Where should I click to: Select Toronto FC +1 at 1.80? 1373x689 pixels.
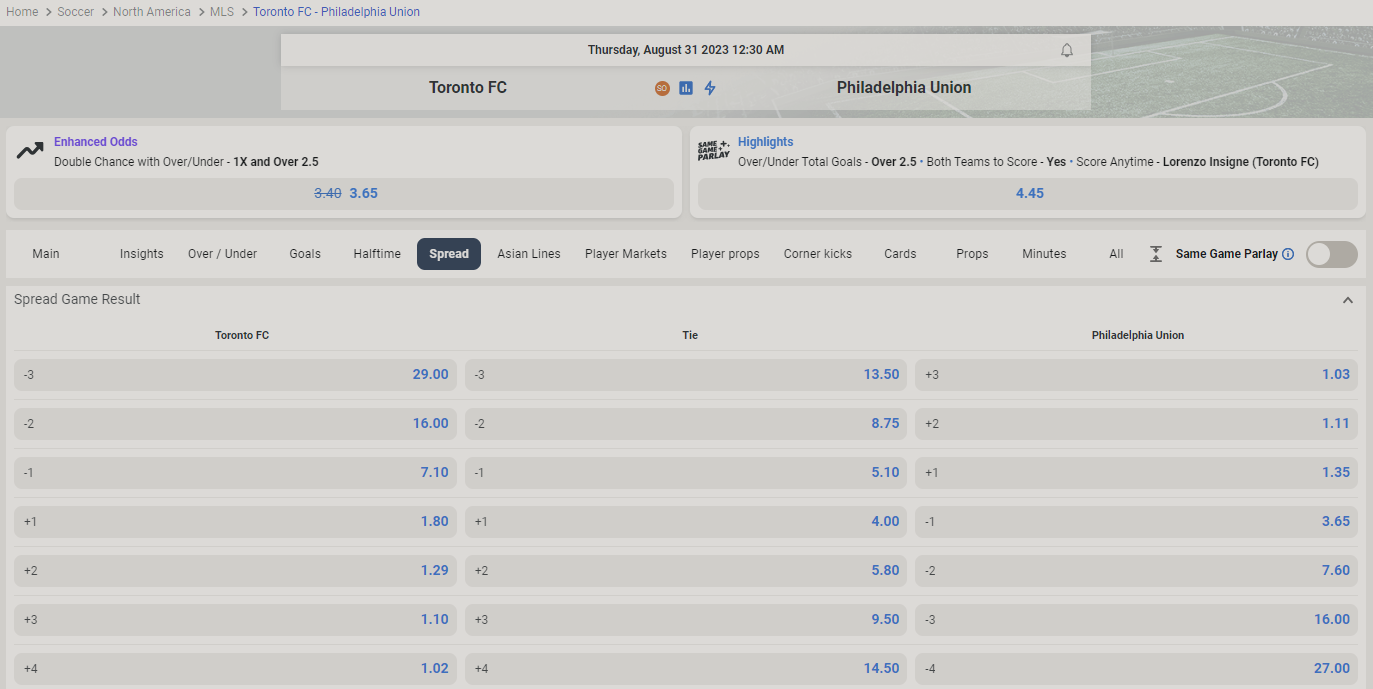point(235,522)
